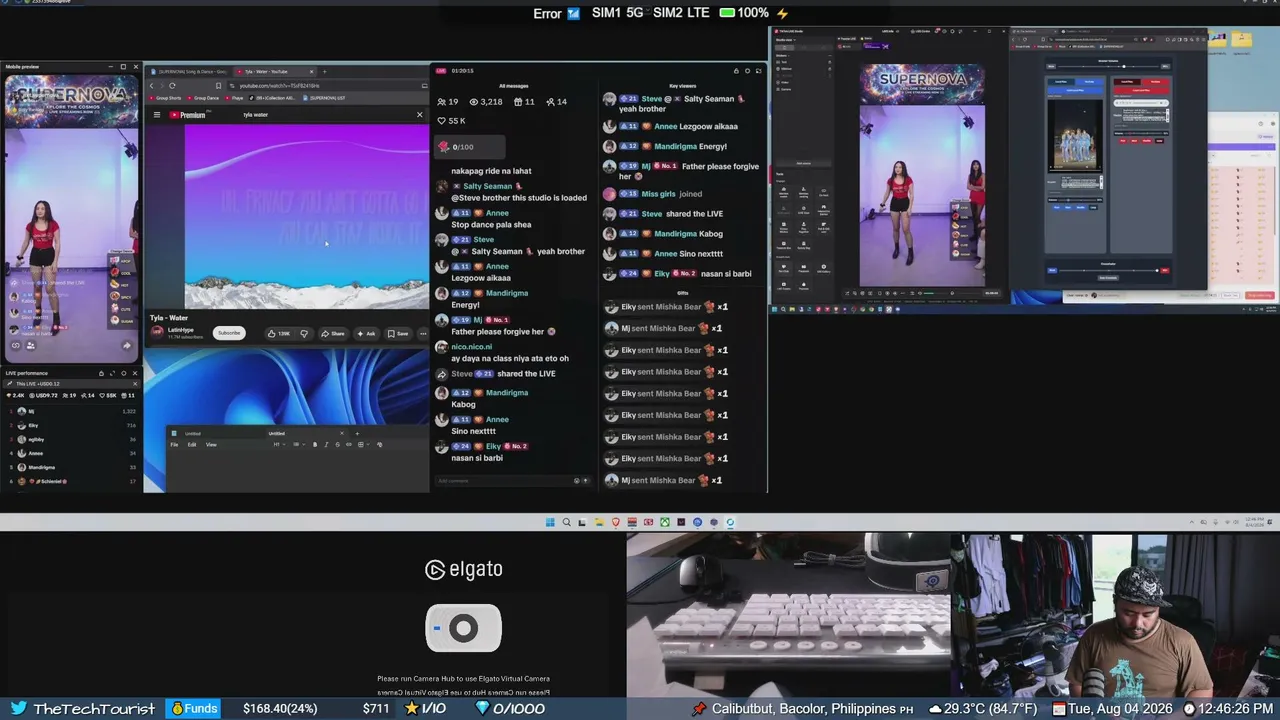Open Mobile preview link icon at bottom left
This screenshot has width=1280, height=720.
coord(15,346)
